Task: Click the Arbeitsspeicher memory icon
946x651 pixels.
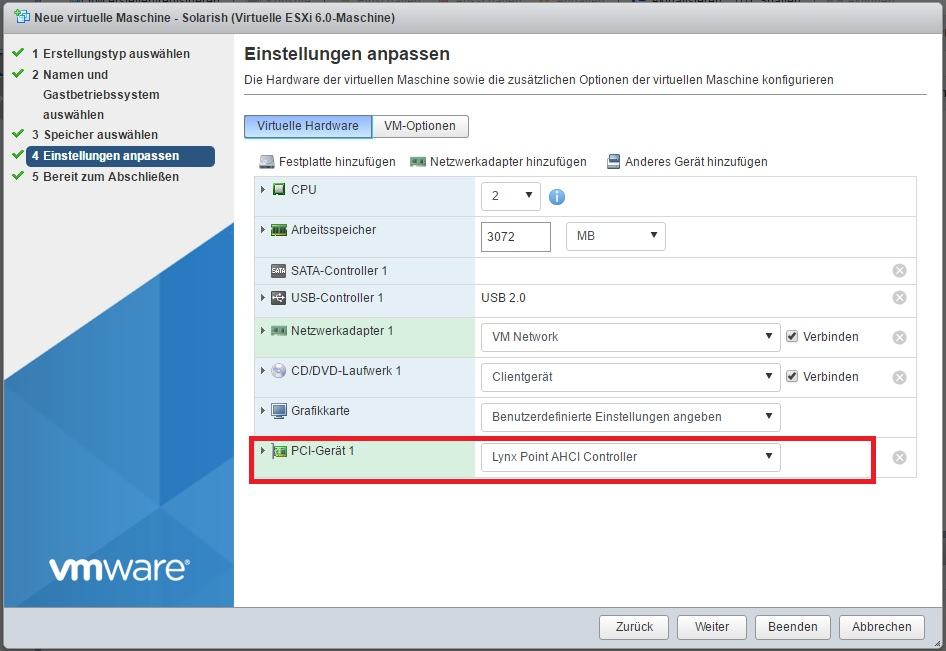Action: coord(279,230)
